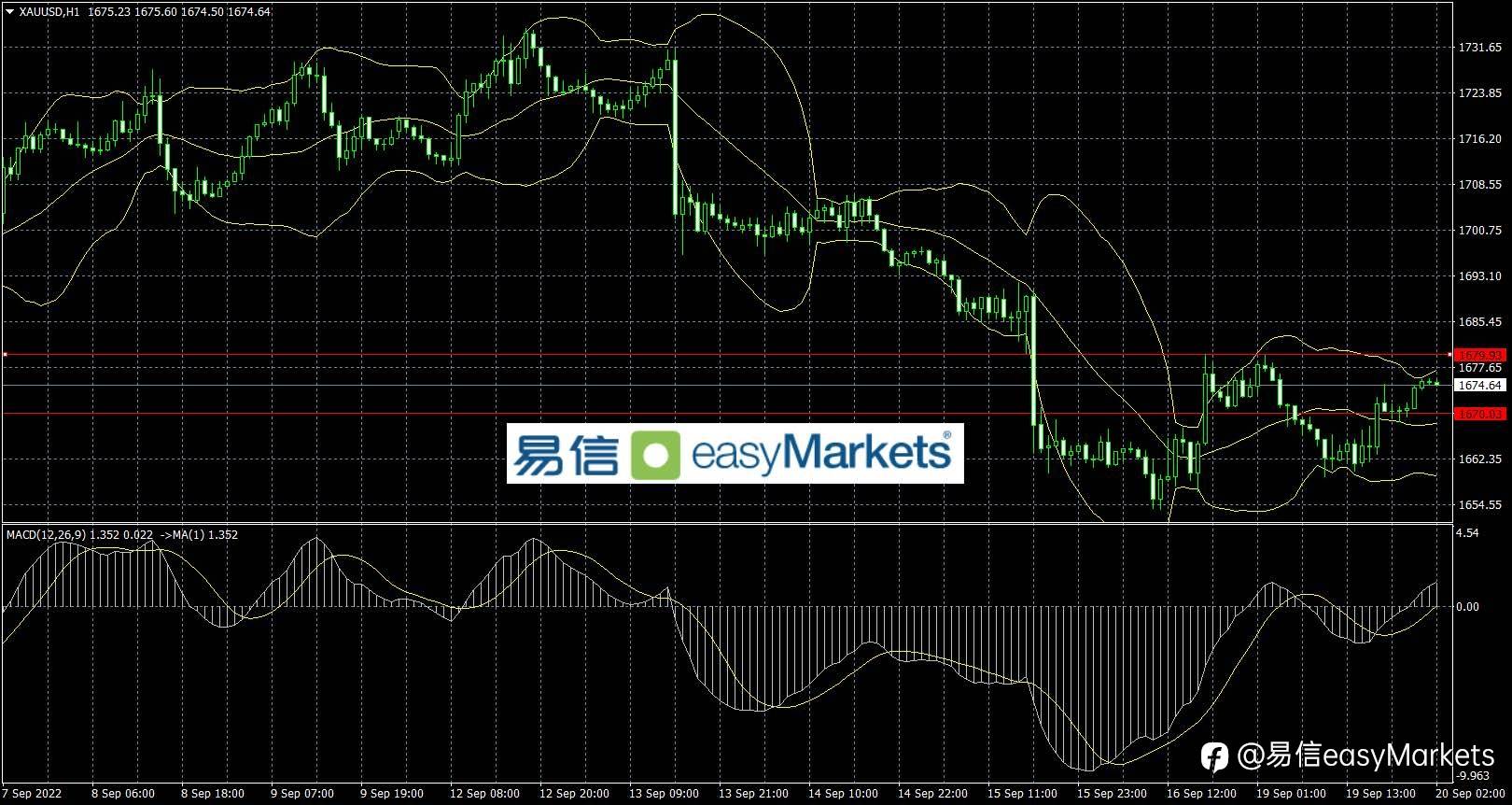Viewport: 1512px width, 805px height.
Task: Click the 12 Sep 20:00 time label
Action: point(574,794)
